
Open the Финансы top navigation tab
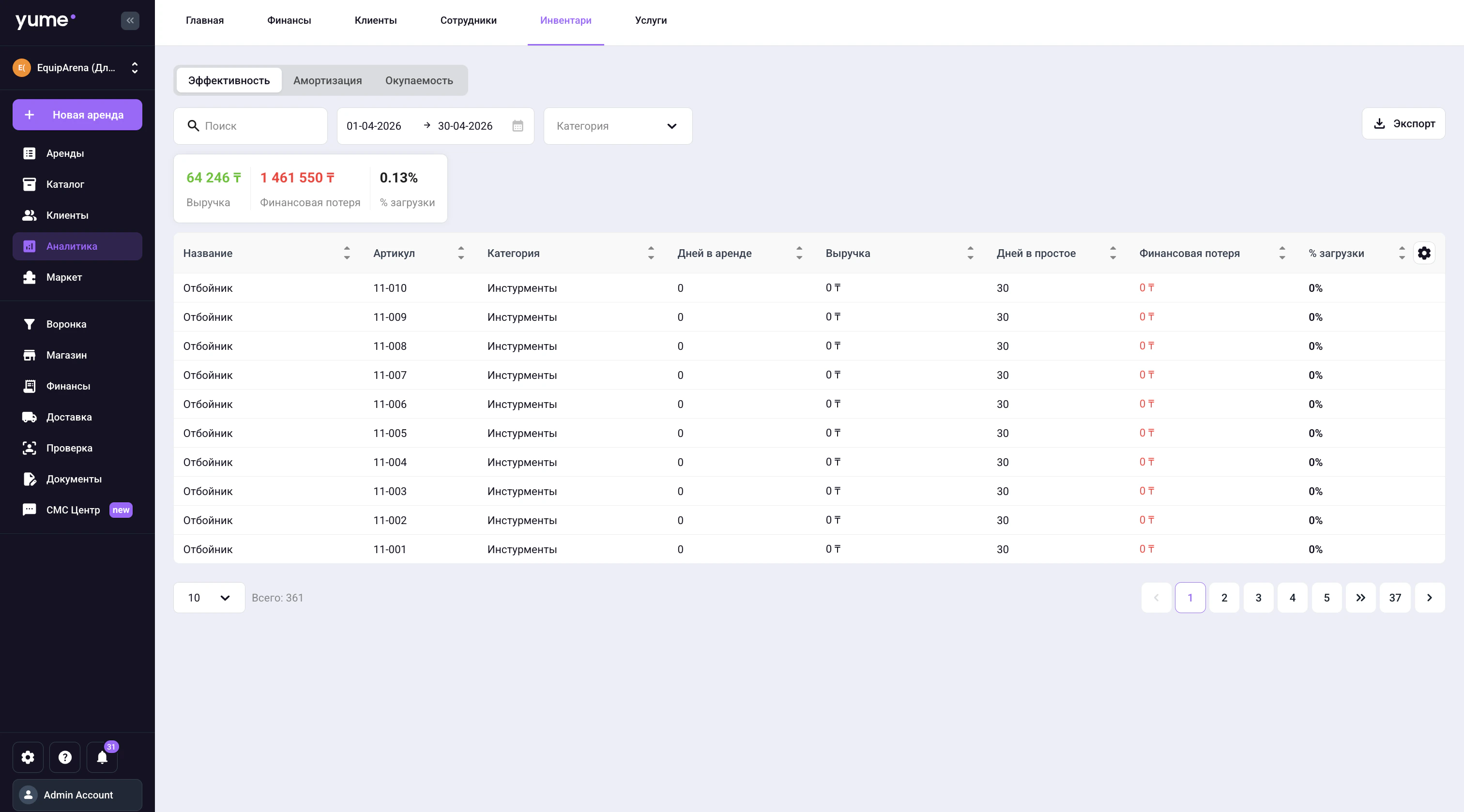pos(289,20)
